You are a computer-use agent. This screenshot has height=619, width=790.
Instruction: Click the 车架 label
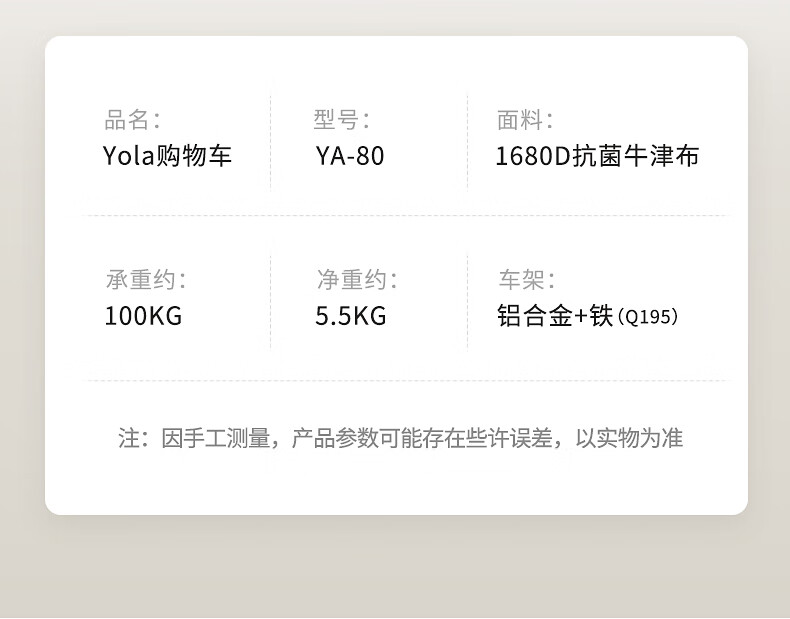(526, 280)
